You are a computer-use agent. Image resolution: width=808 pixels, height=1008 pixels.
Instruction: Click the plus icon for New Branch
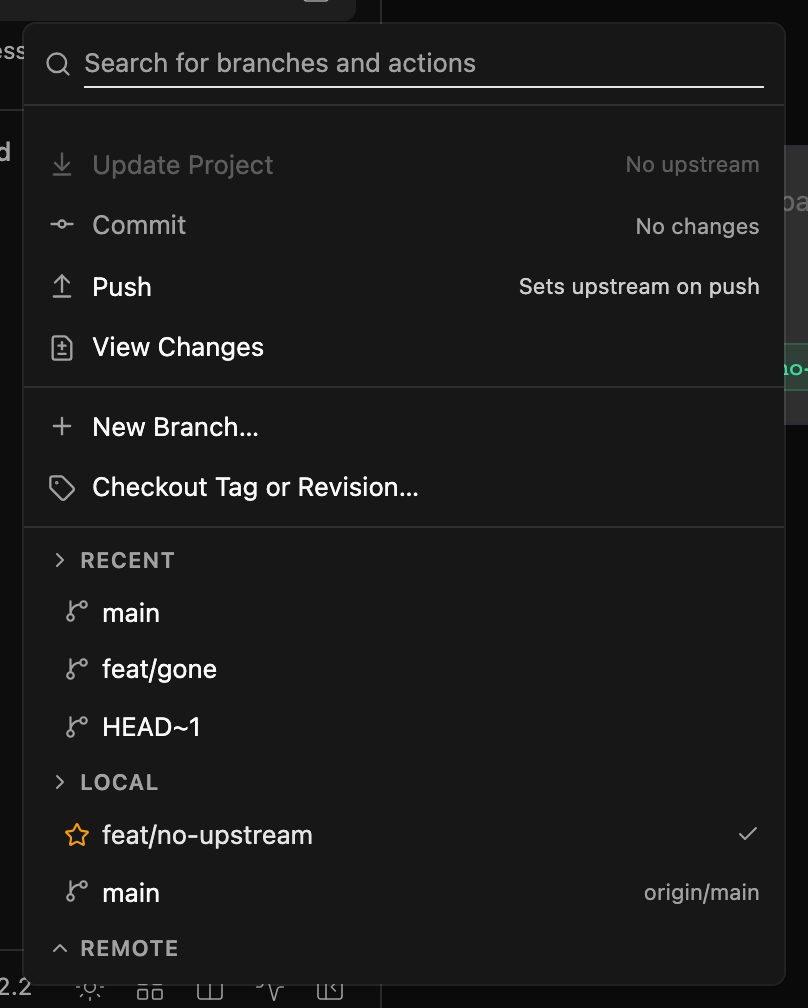[x=62, y=426]
